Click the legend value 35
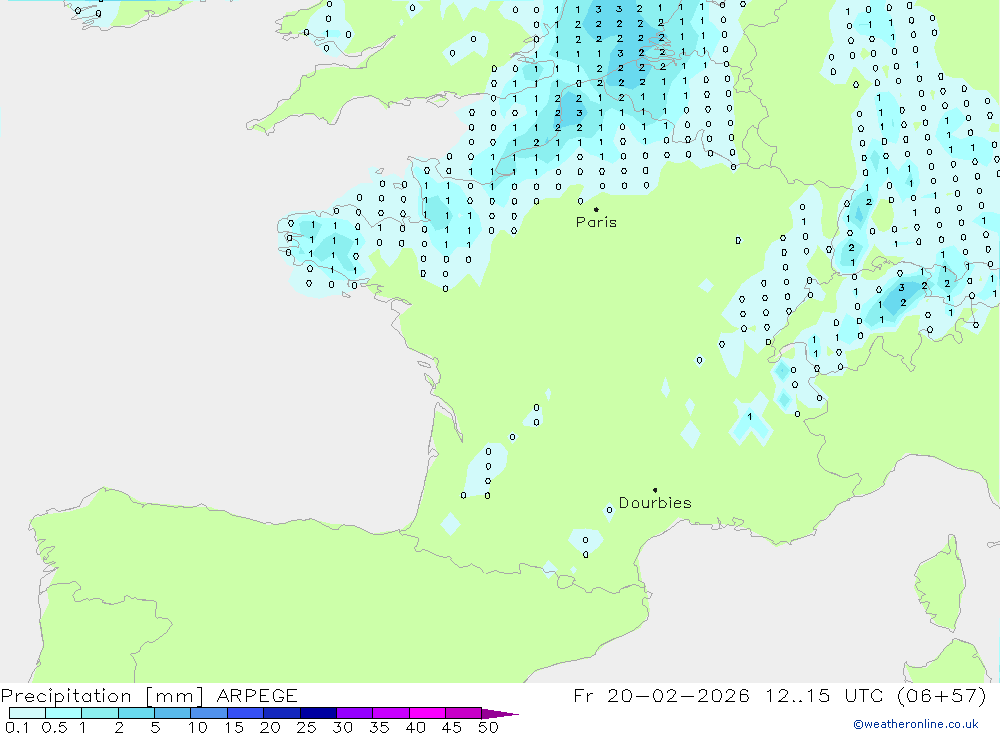Viewport: 1000px width, 733px height. click(x=379, y=727)
